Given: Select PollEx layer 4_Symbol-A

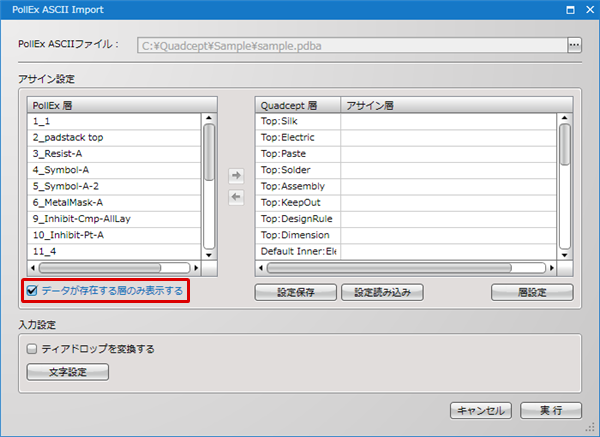Looking at the screenshot, I should 114,170.
